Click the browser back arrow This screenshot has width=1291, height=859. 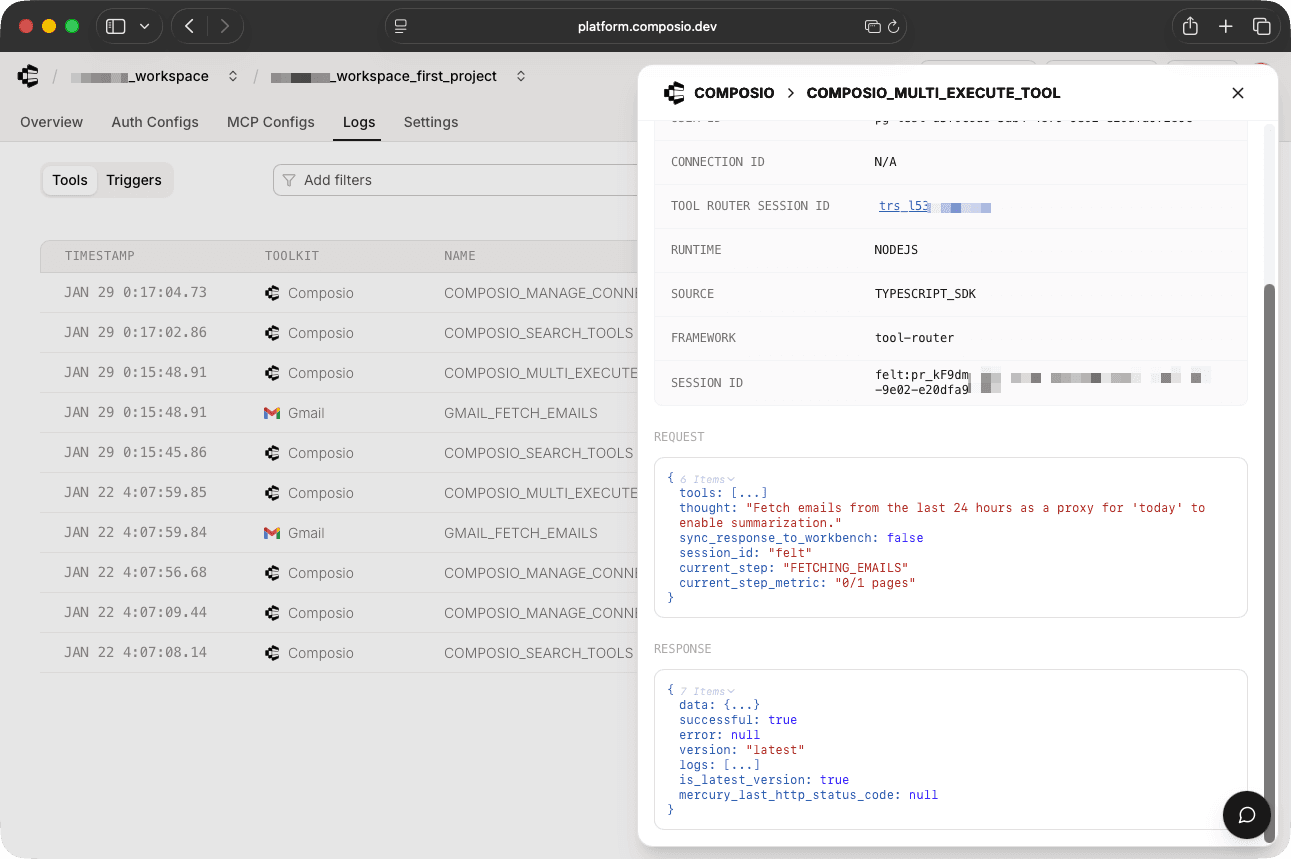pyautogui.click(x=190, y=27)
